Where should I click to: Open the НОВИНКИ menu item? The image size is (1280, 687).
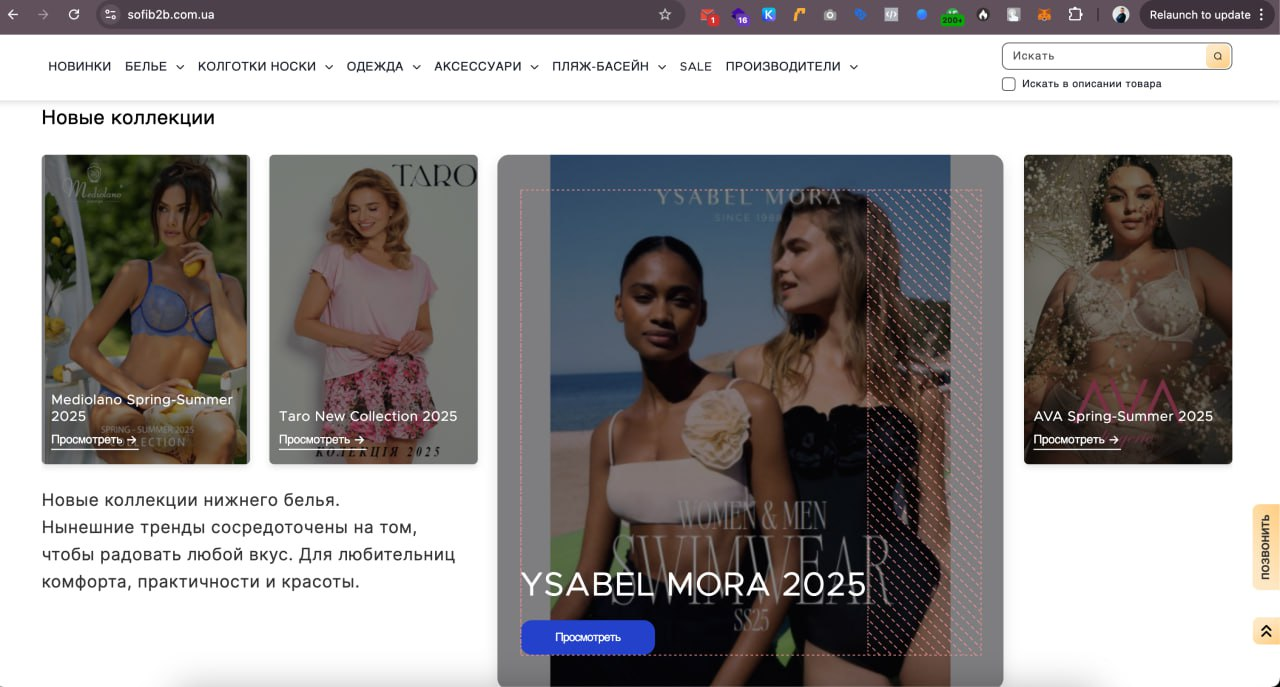79,67
